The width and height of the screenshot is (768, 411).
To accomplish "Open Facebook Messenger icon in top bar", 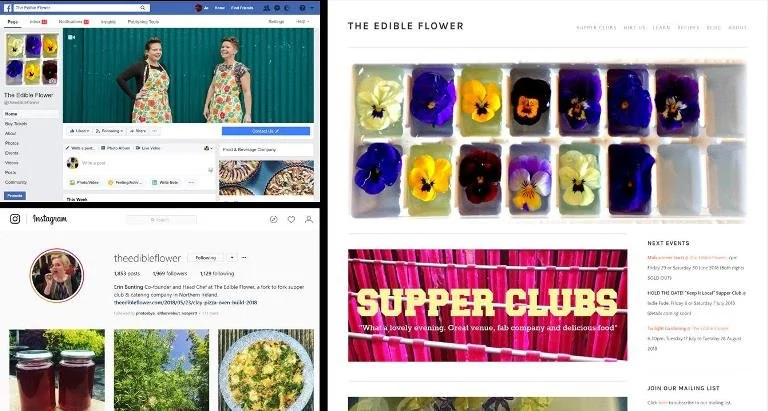I will (277, 8).
